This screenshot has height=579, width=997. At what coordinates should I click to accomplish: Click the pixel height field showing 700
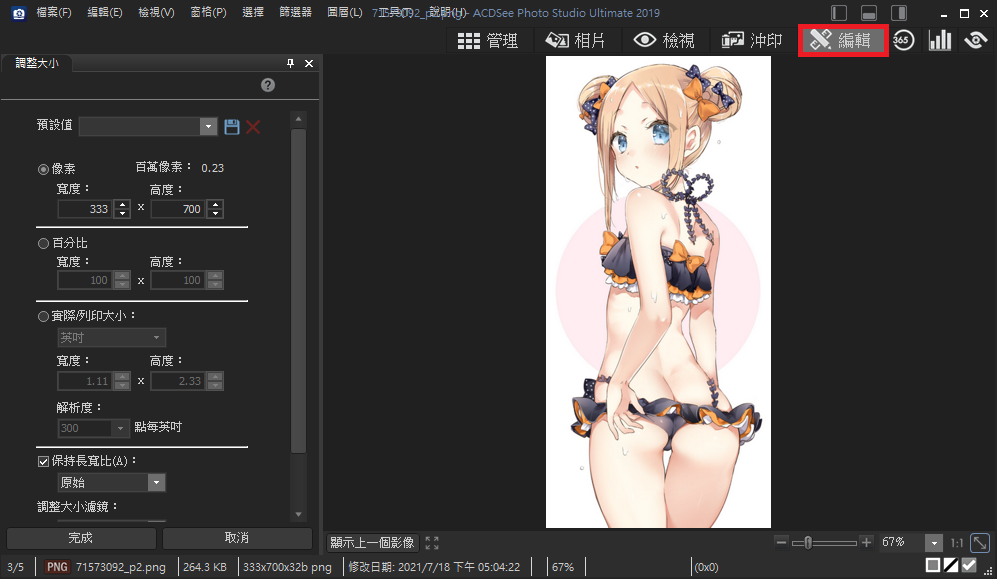[179, 209]
